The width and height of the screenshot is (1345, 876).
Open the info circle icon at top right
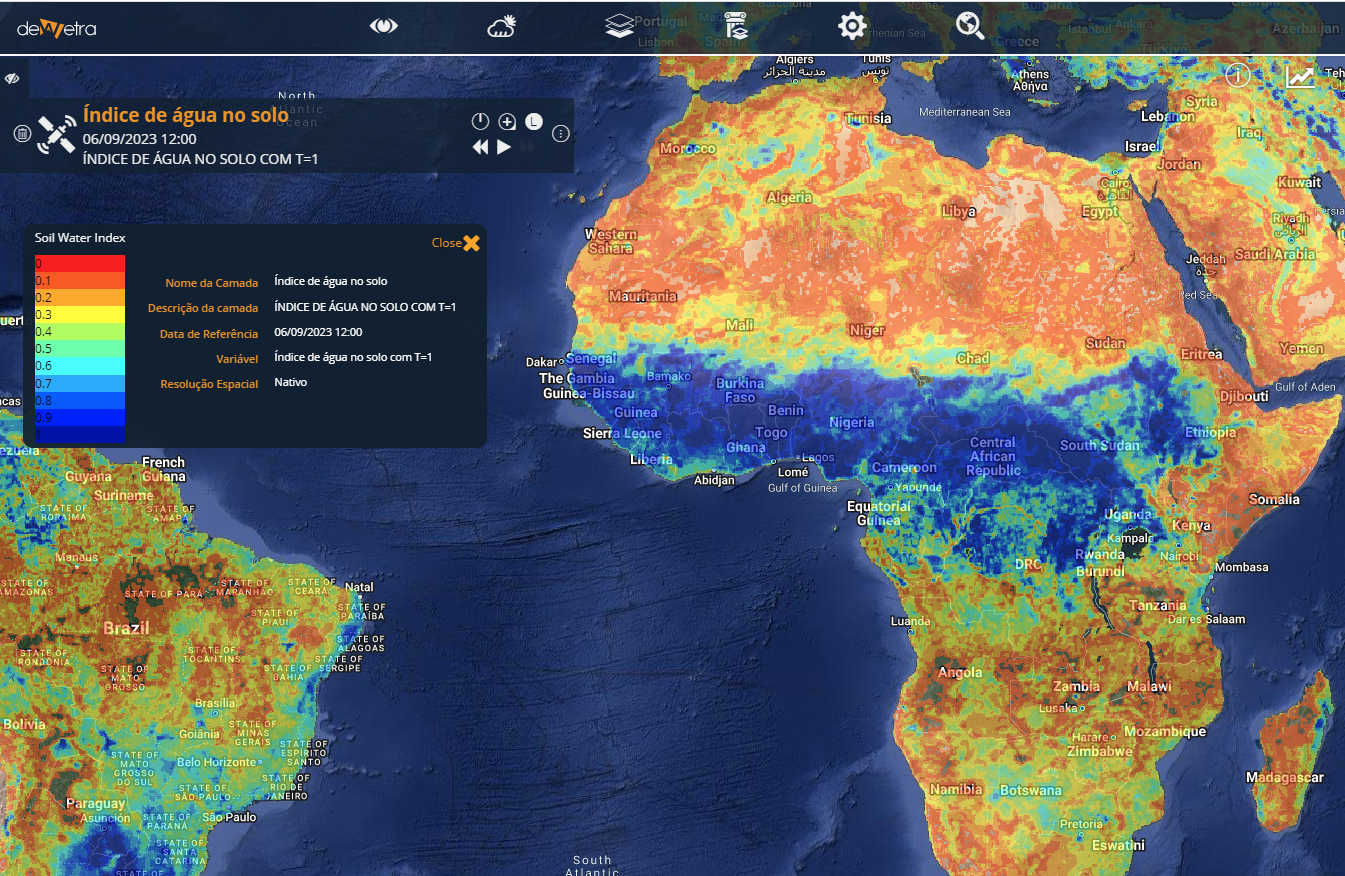point(1238,75)
